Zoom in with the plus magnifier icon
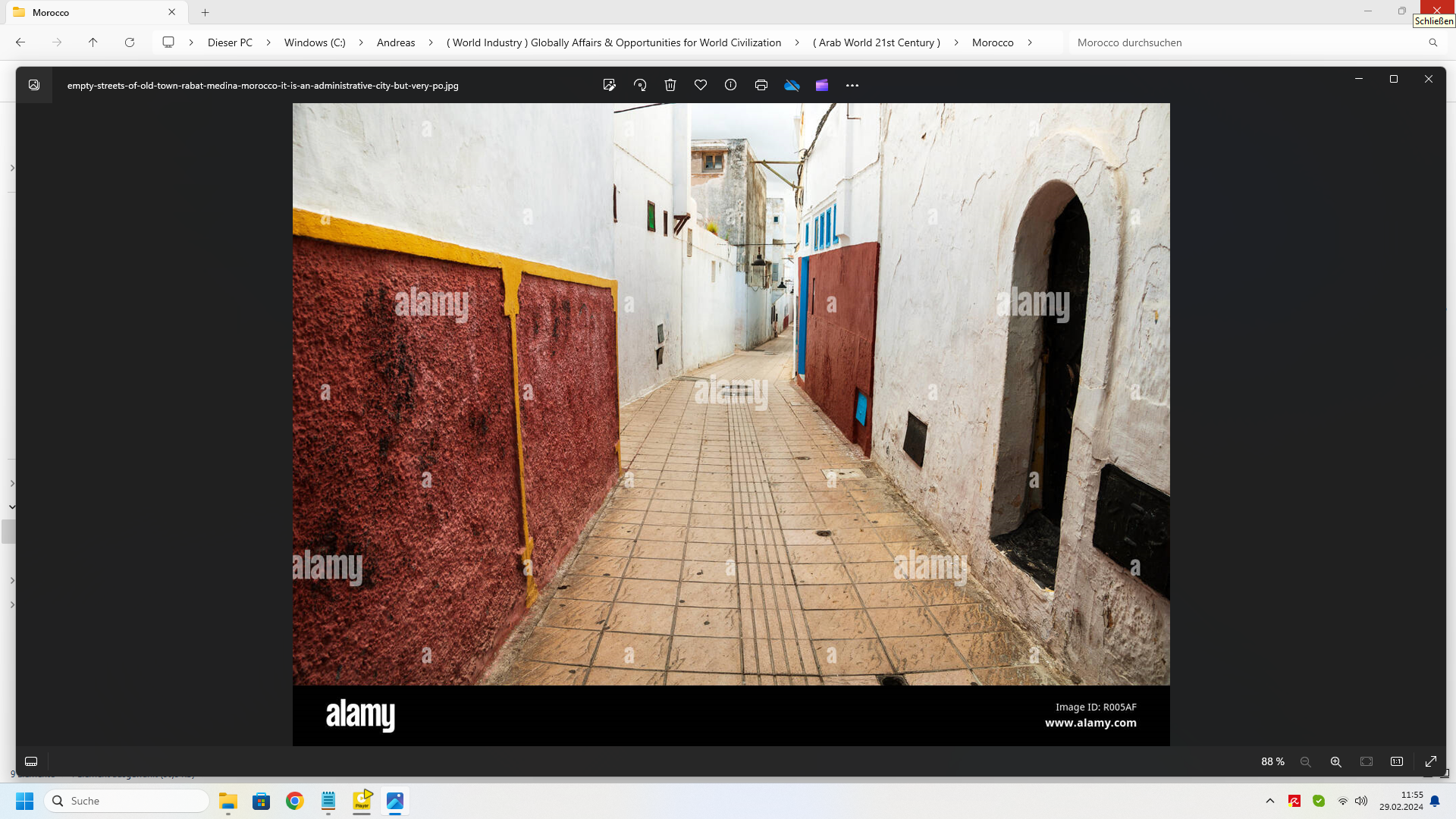 1336,761
